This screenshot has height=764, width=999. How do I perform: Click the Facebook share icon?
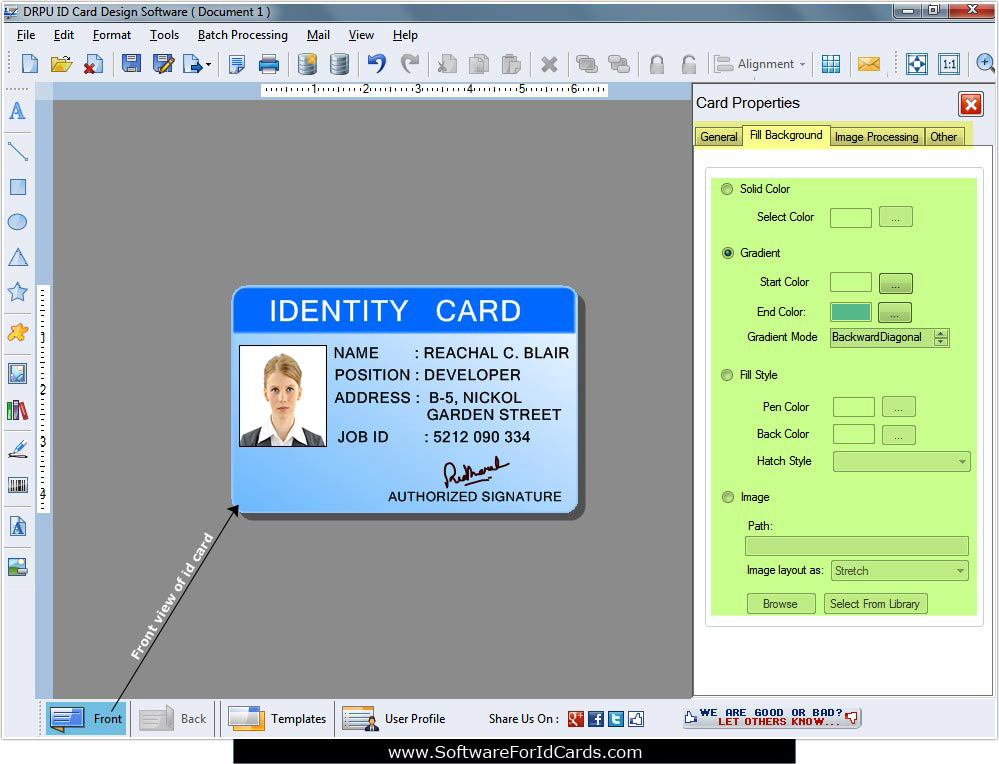point(596,719)
